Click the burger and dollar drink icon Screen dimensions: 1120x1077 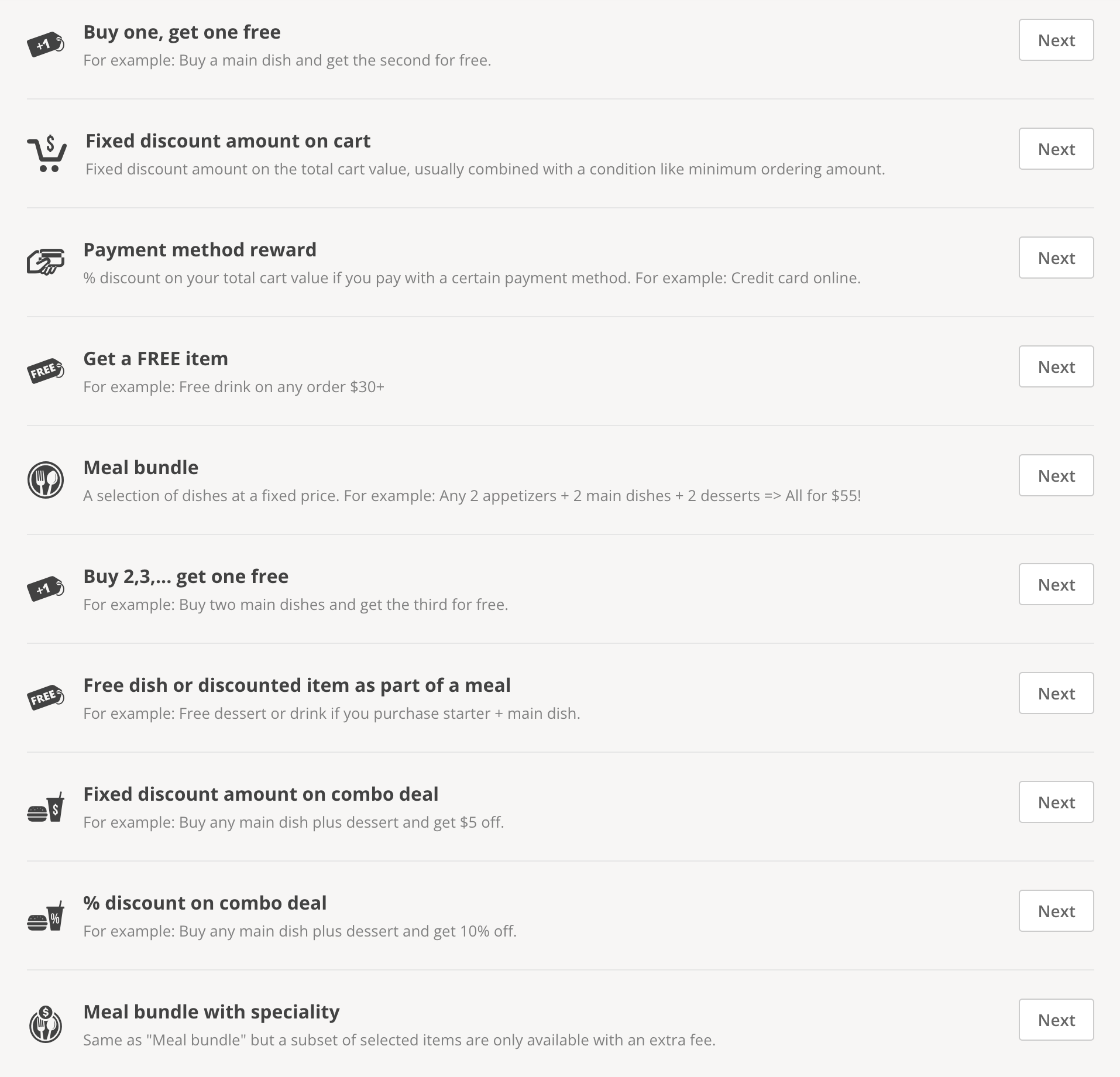46,808
